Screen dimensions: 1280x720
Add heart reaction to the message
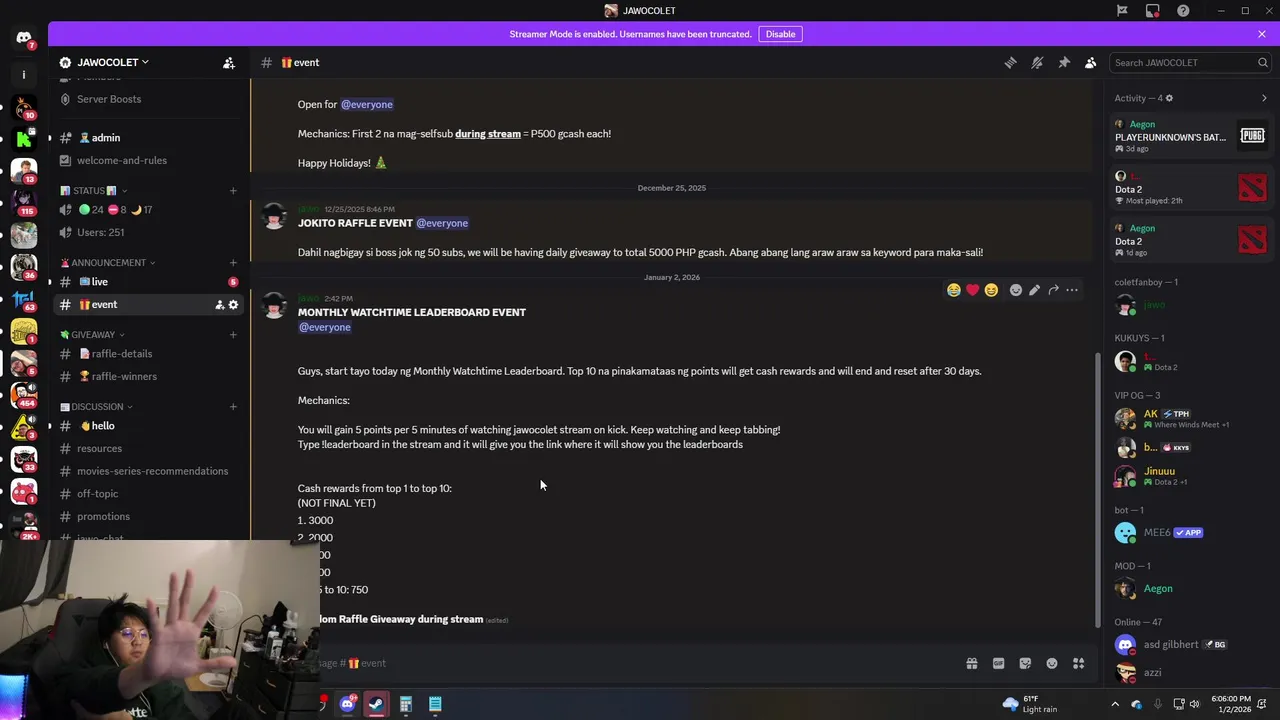(972, 290)
